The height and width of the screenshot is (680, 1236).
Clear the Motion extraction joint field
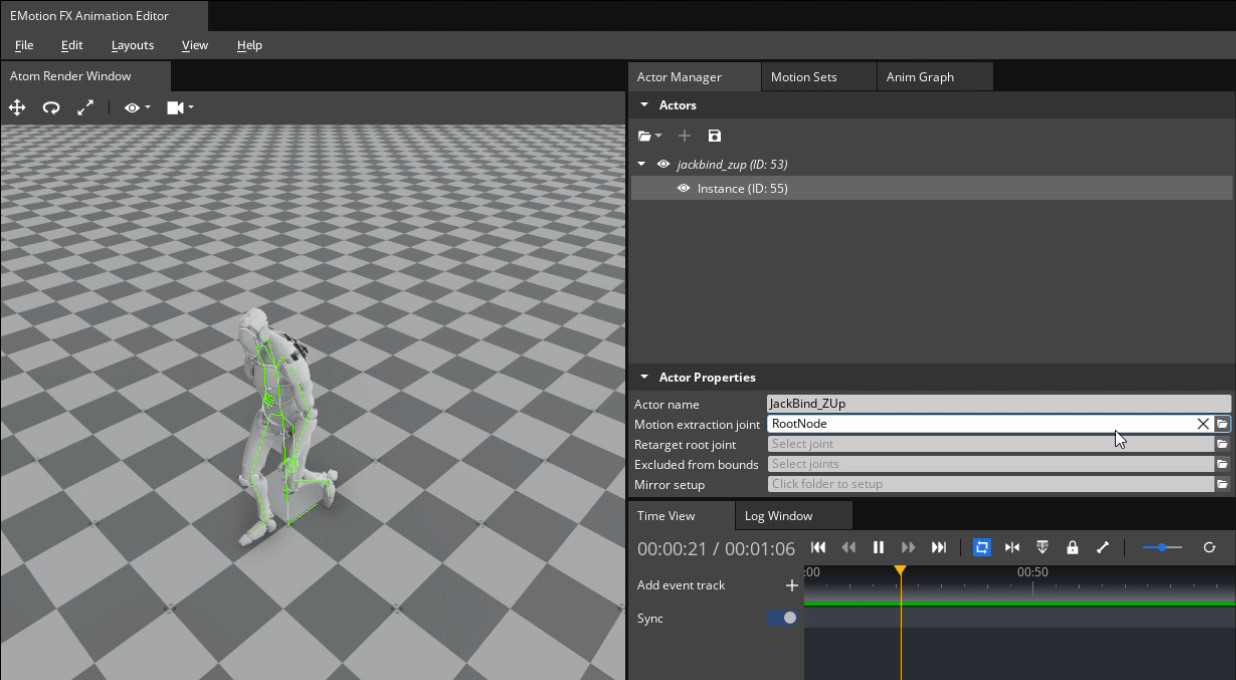1203,424
